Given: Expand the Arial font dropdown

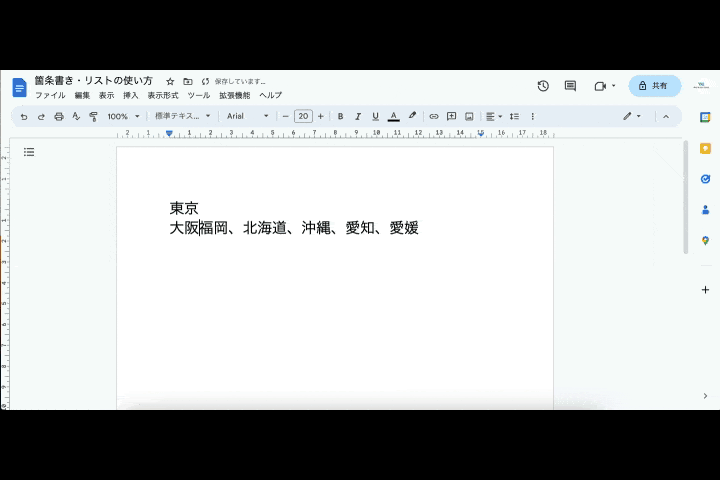Looking at the screenshot, I should click(x=247, y=116).
